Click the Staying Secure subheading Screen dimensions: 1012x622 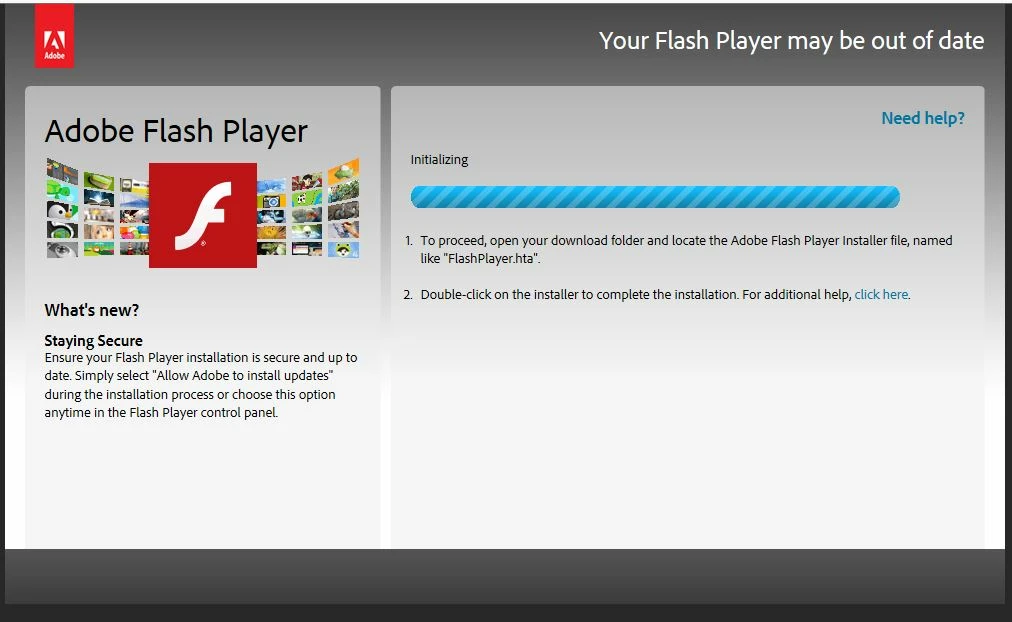(94, 340)
